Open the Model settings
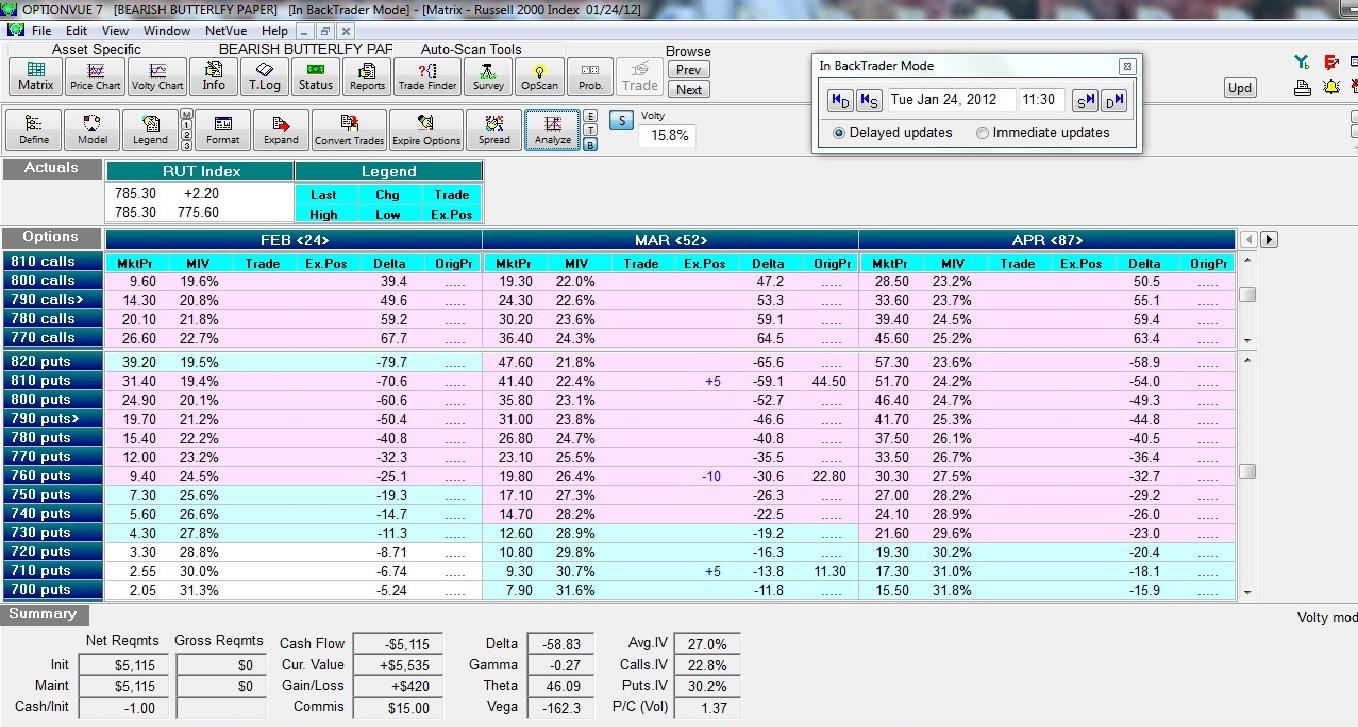 [x=92, y=129]
